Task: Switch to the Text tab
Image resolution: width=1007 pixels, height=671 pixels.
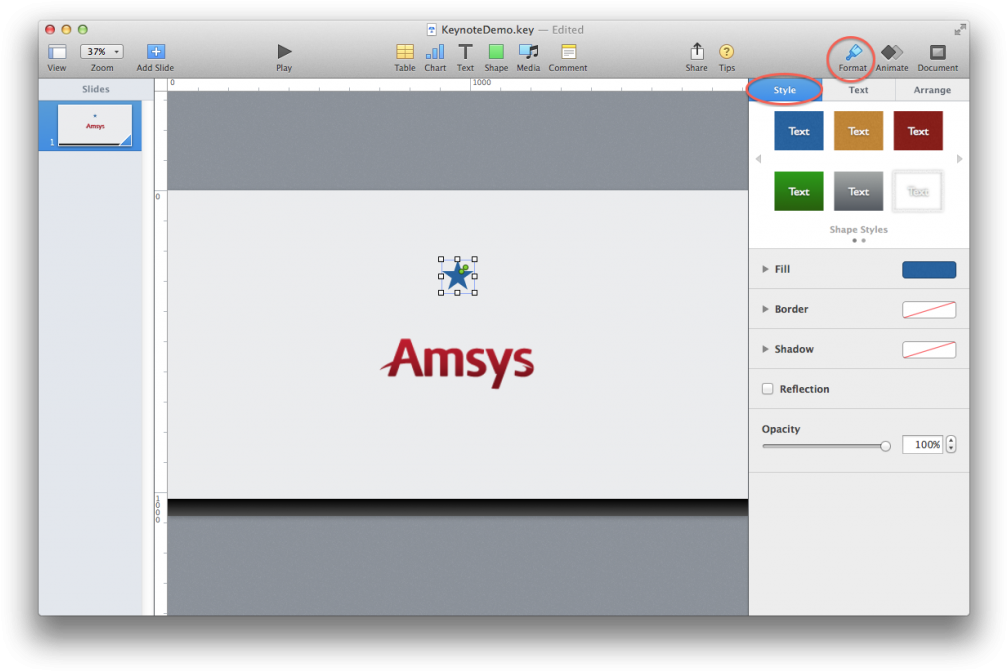Action: [858, 90]
